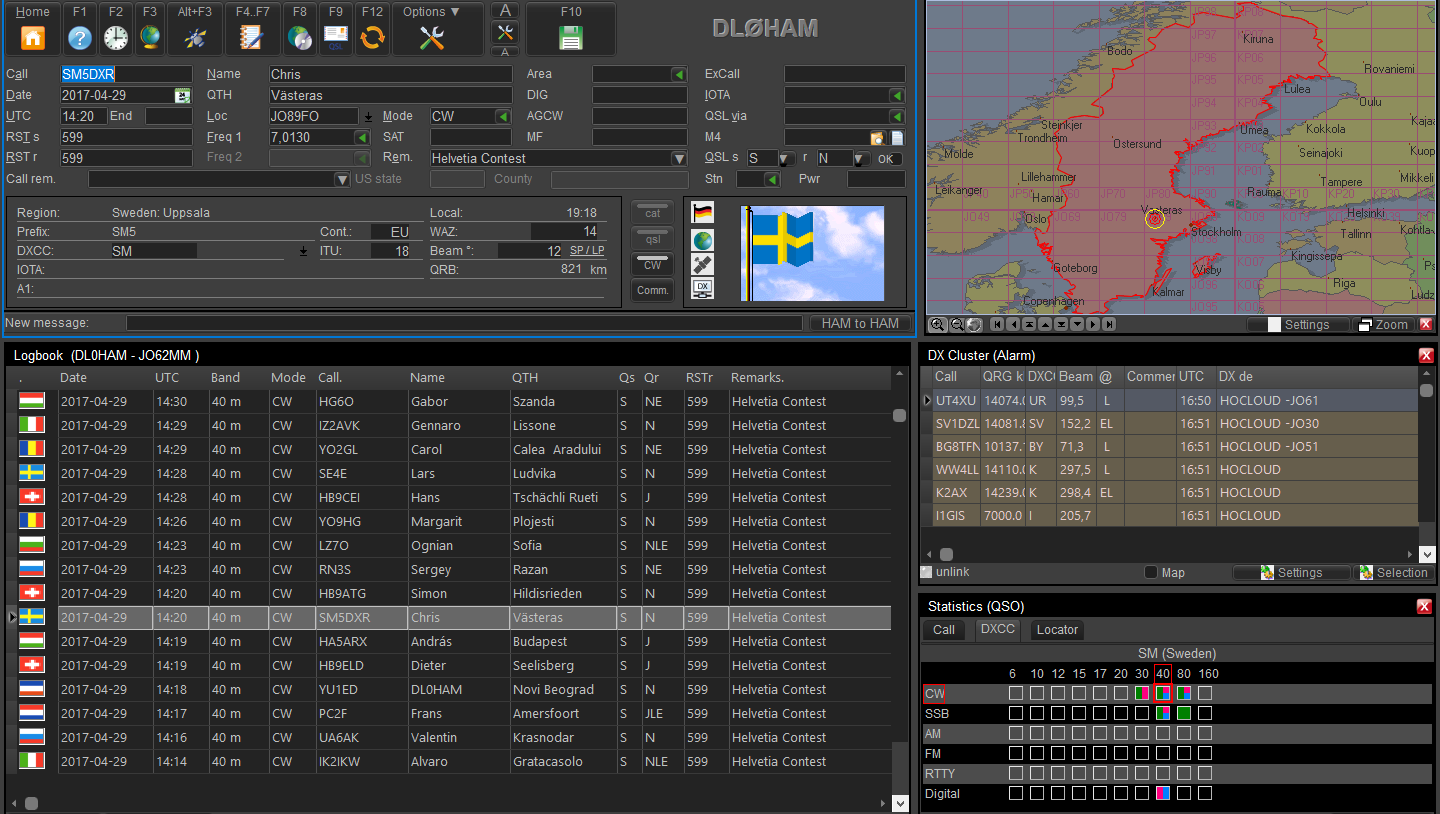The image size is (1440, 814).
Task: Click the New message input field
Action: (x=464, y=323)
